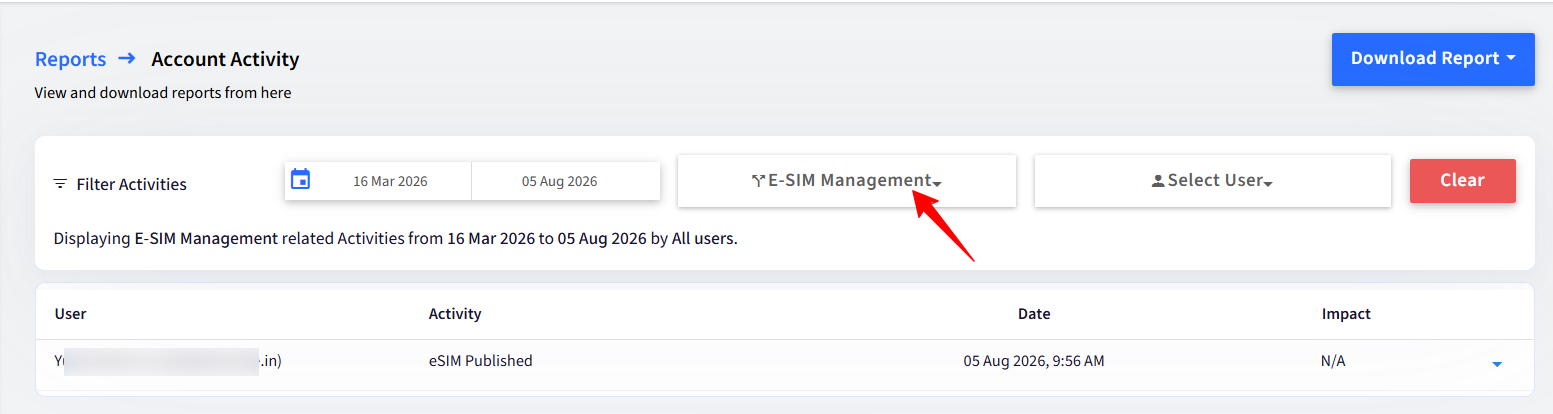Open the Select User dropdown

[1213, 181]
